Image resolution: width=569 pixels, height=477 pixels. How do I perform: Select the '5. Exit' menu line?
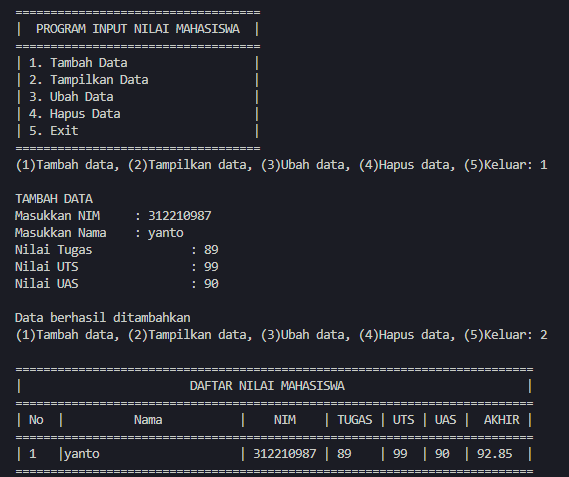pos(53,131)
